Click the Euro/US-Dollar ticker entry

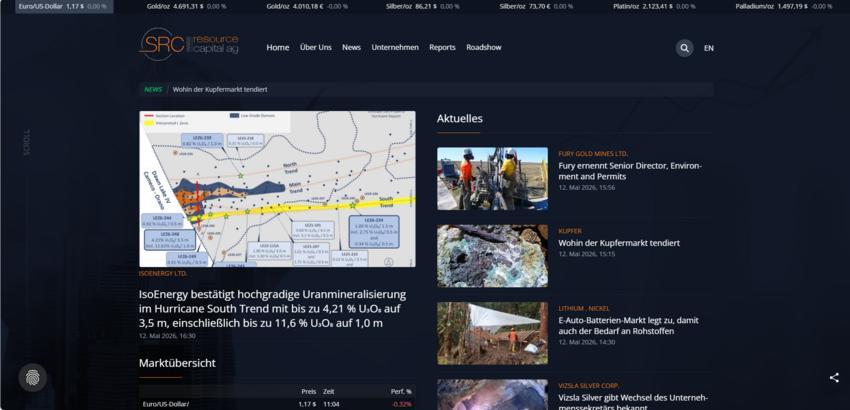pyautogui.click(x=64, y=7)
